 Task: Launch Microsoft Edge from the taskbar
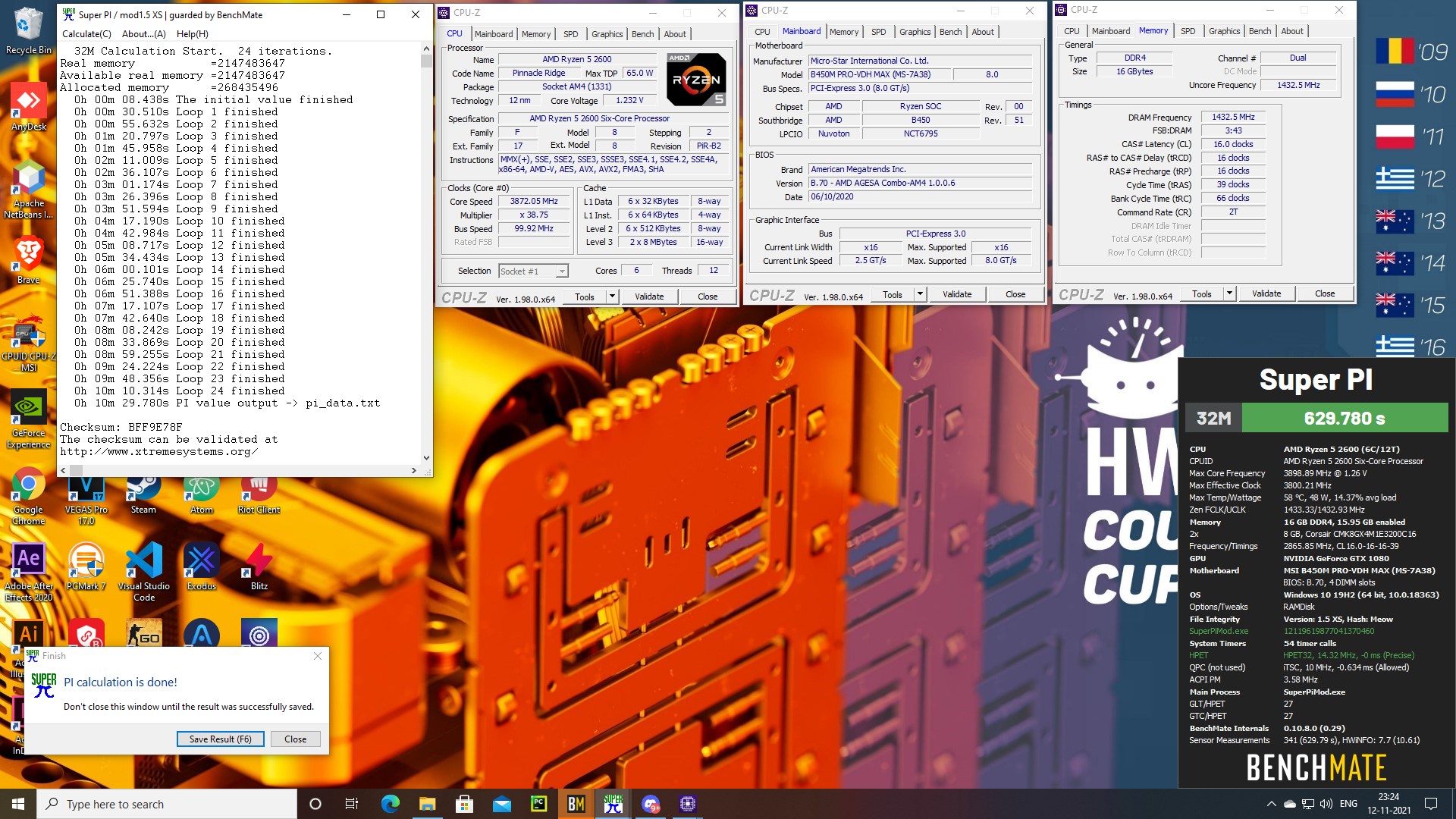coord(390,804)
